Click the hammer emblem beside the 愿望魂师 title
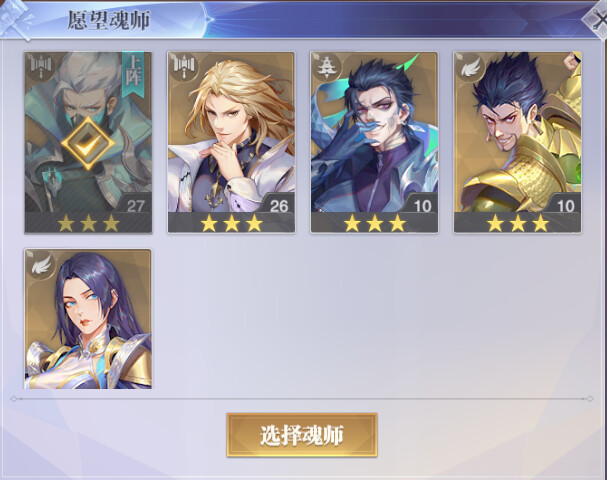 tap(15, 19)
